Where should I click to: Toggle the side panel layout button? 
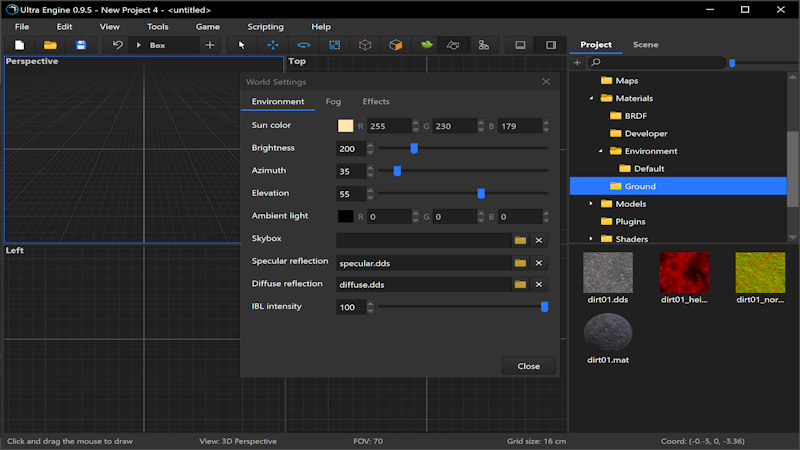[x=551, y=45]
